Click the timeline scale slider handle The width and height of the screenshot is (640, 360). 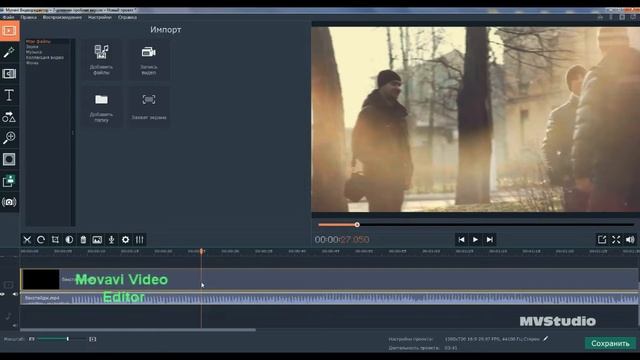(x=68, y=339)
